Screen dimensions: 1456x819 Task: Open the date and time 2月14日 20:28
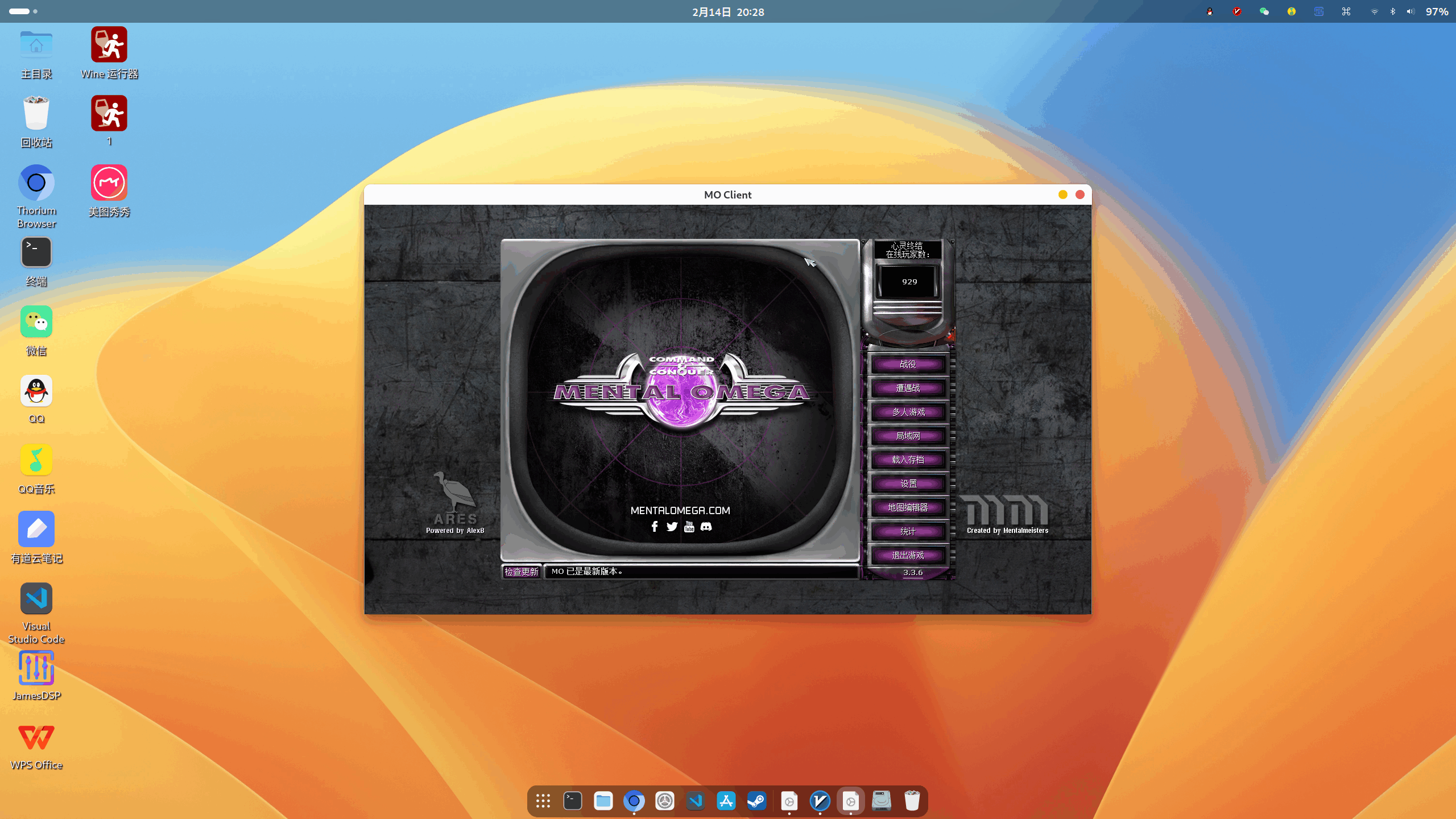[x=728, y=12]
